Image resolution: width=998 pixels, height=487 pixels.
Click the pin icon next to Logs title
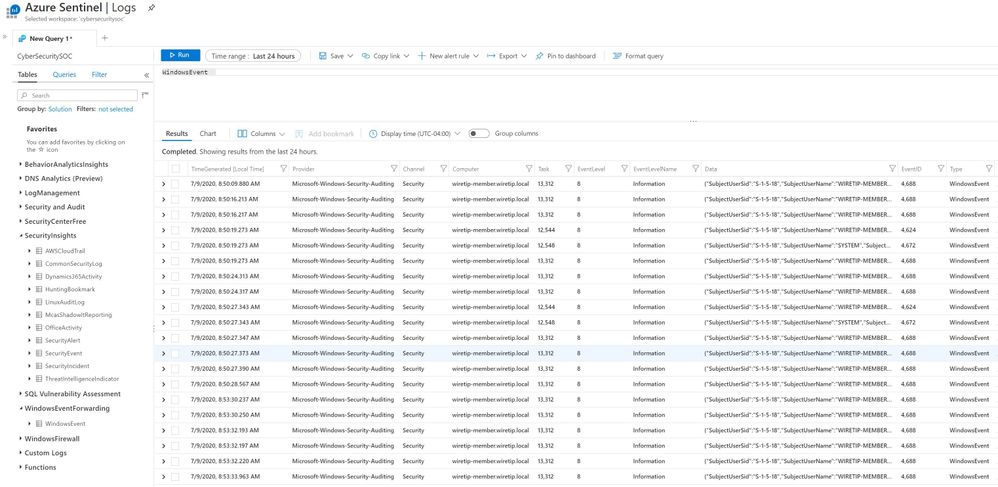point(151,8)
